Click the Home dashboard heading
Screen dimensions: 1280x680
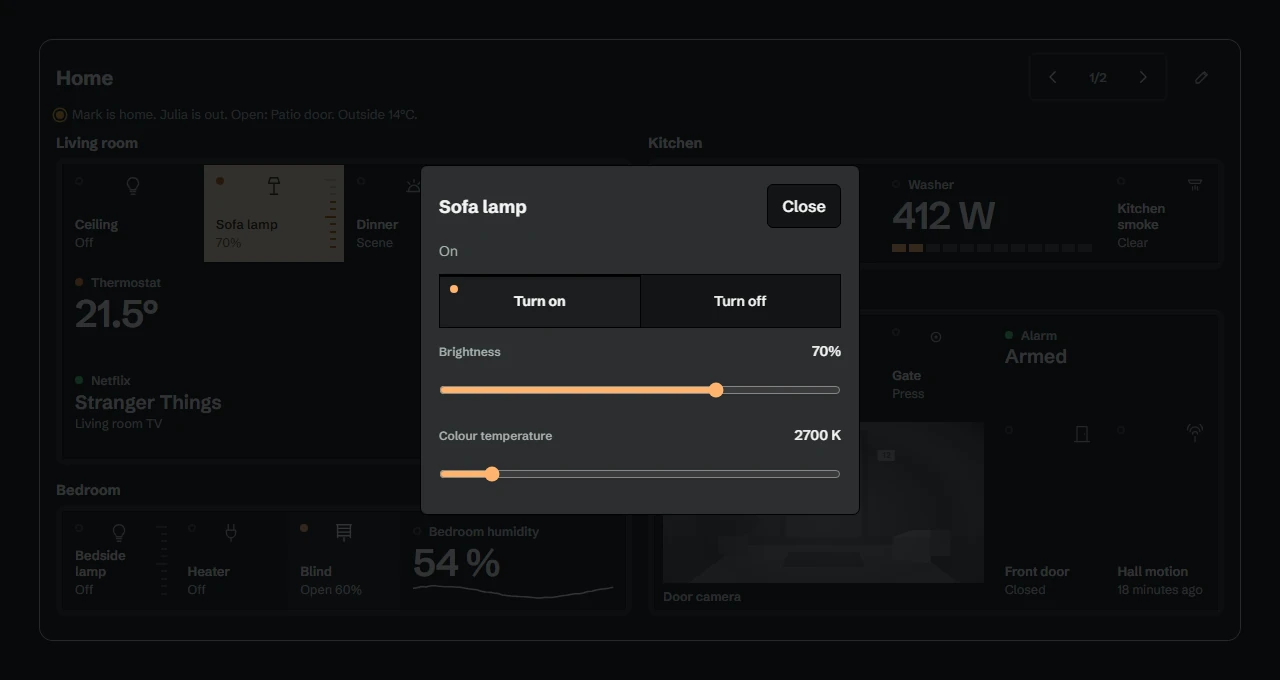(84, 78)
